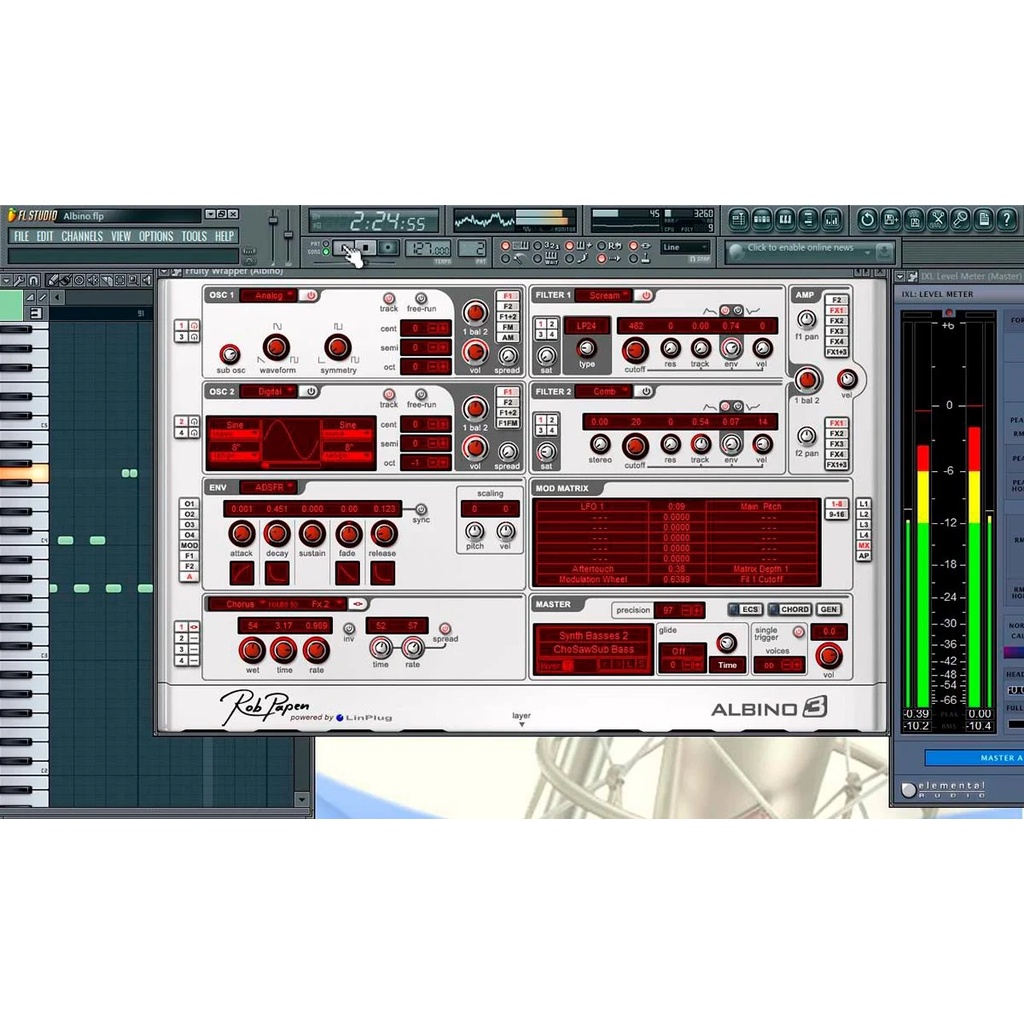Click the FL Studio help question-mark icon

pyautogui.click(x=1007, y=219)
